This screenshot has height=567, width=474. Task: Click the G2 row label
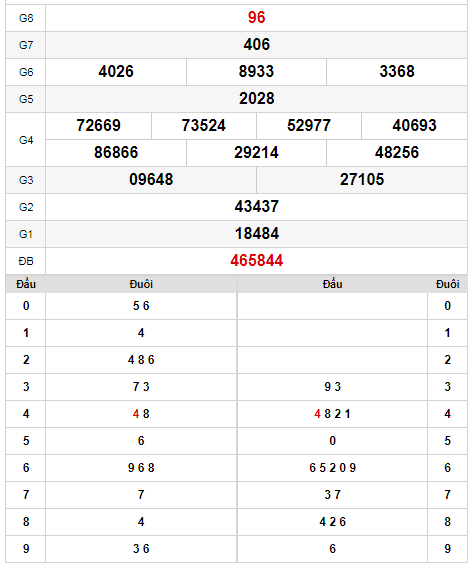click(x=26, y=207)
